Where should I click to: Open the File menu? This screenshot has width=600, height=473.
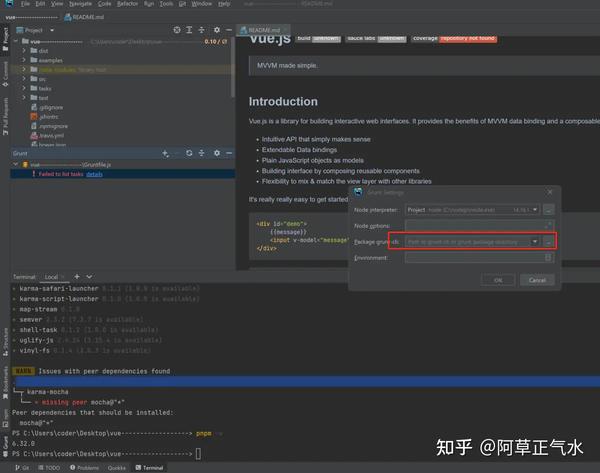[25, 4]
